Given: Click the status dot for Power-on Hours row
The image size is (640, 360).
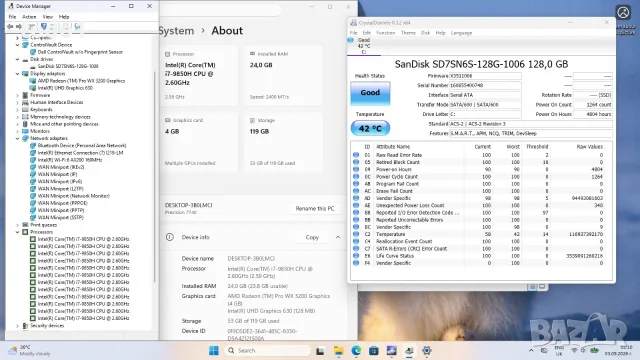Looking at the screenshot, I should pos(356,169).
